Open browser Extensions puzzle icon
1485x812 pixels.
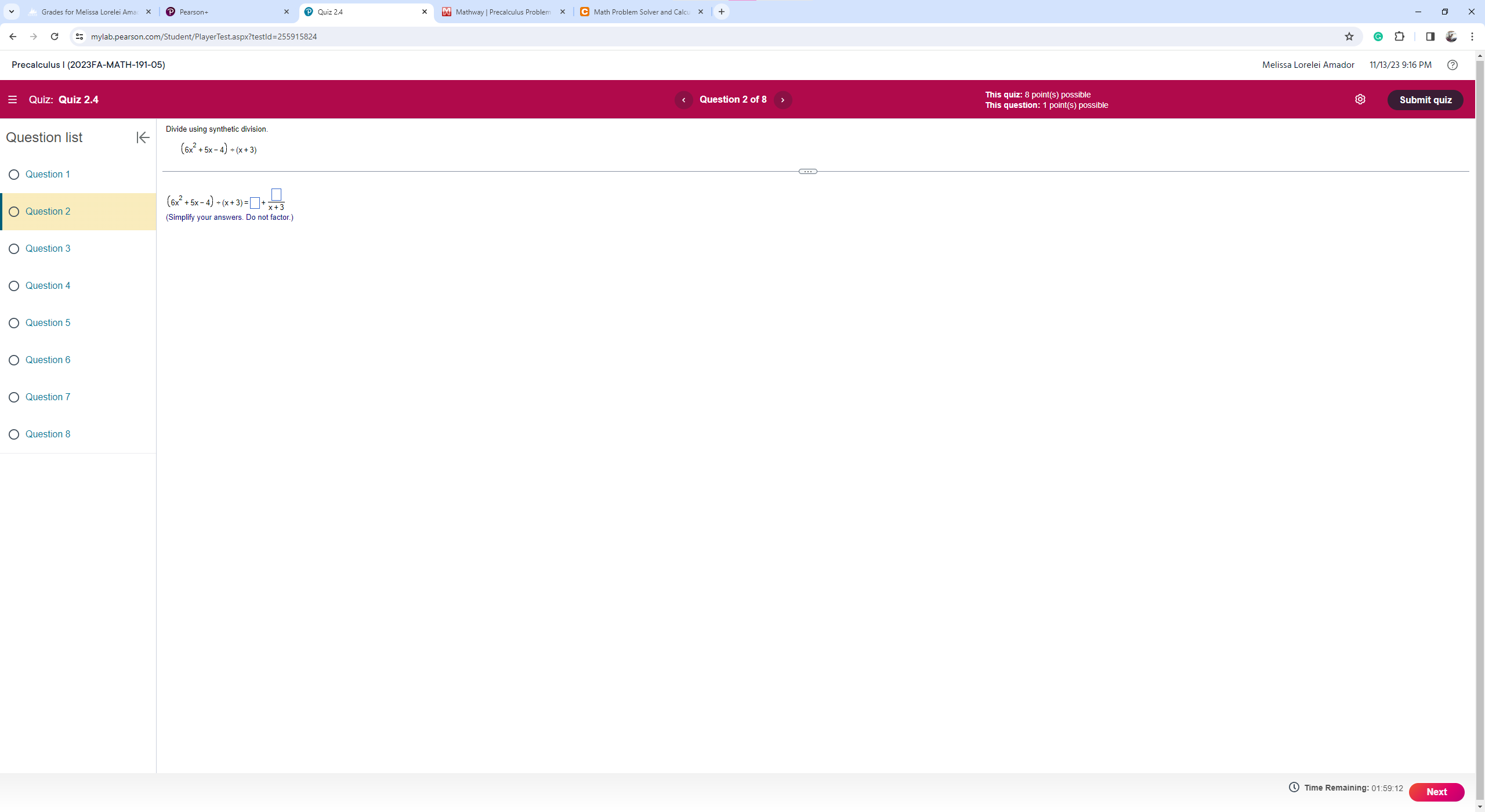1399,37
